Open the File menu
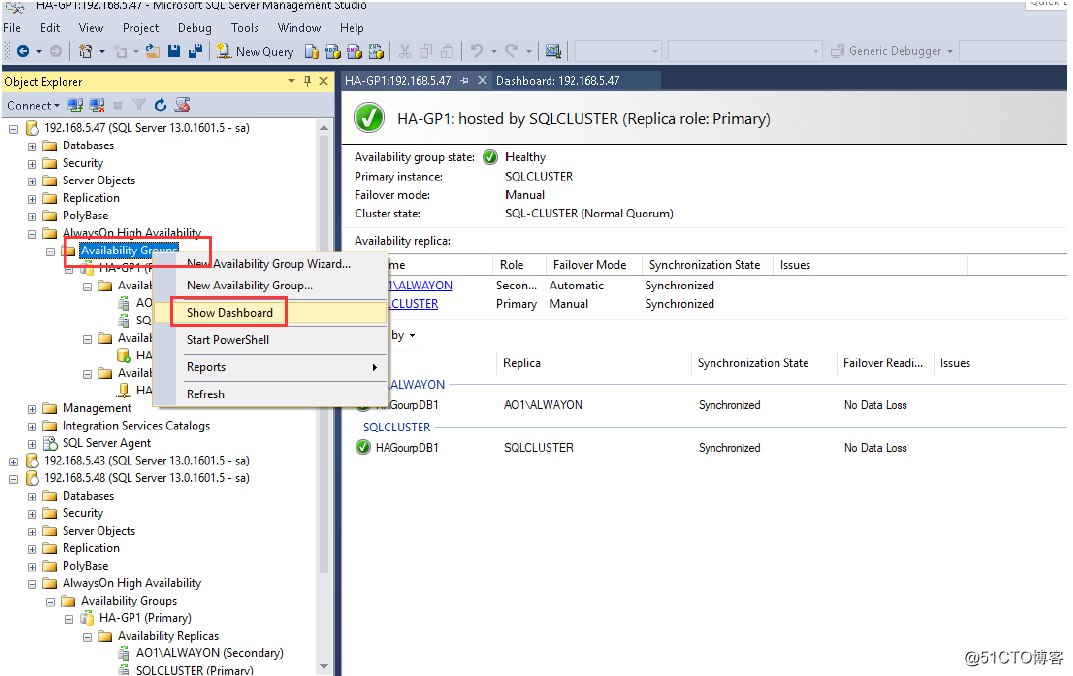This screenshot has height=676, width=1073. (12, 28)
